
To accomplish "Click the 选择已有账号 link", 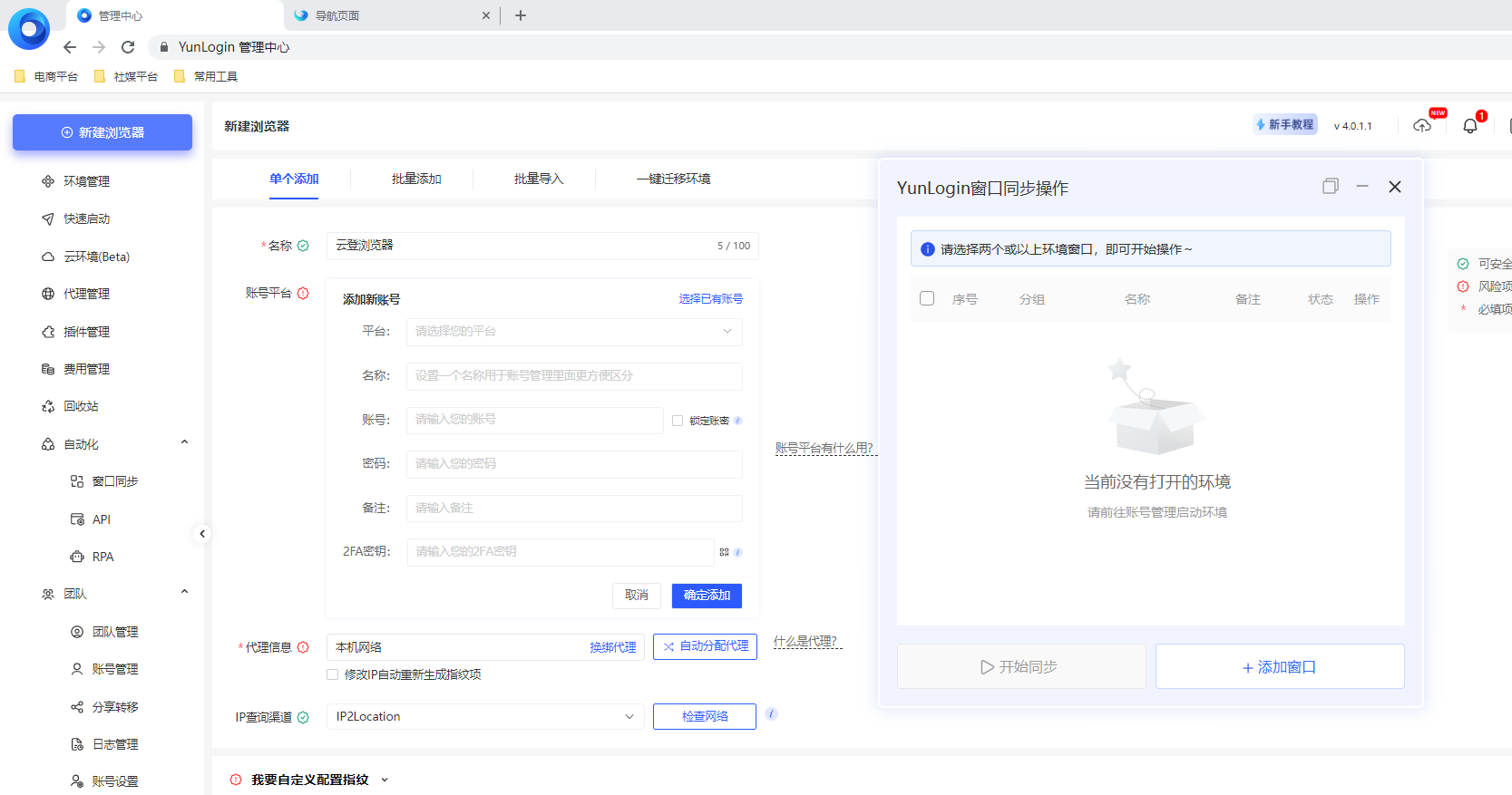I will tap(710, 299).
